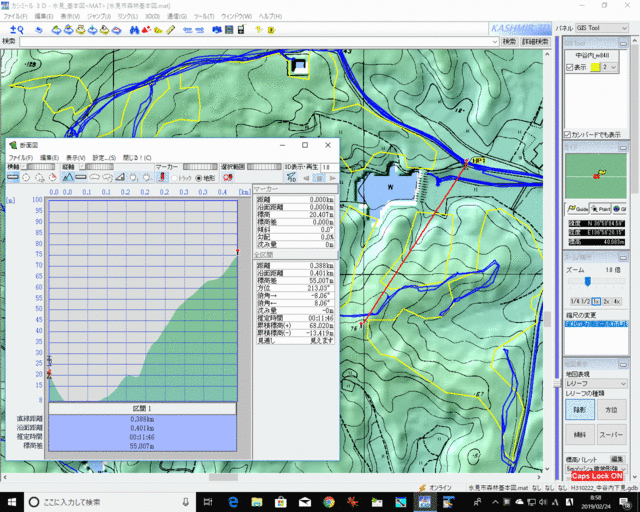Screen dimensions: 640x512
Task: Select 2x zoom preset button
Action: pyautogui.click(x=607, y=301)
